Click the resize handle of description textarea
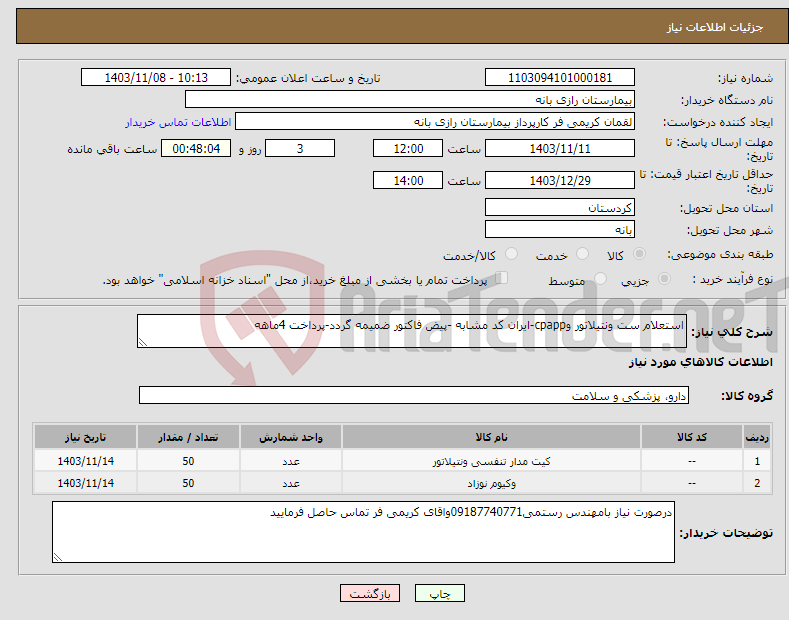This screenshot has width=789, height=620. click(x=143, y=342)
